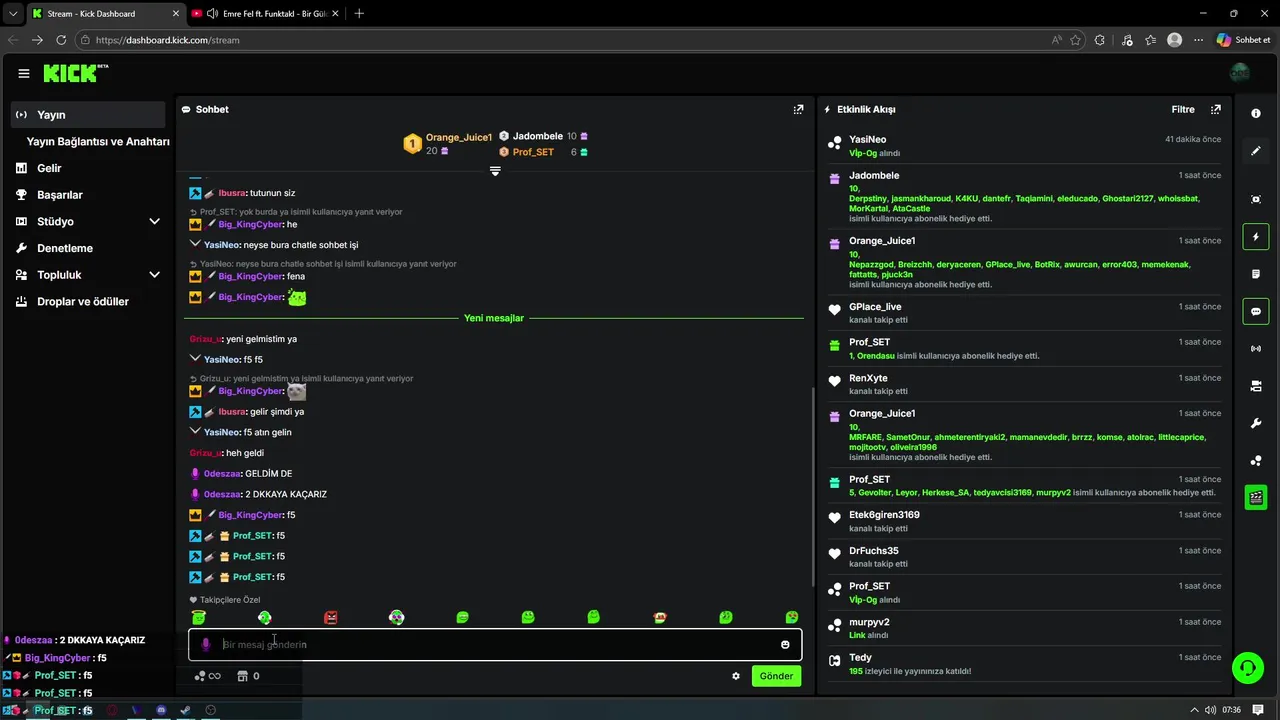Open the profile avatar at top right
Viewport: 1280px width, 720px height.
[1240, 73]
